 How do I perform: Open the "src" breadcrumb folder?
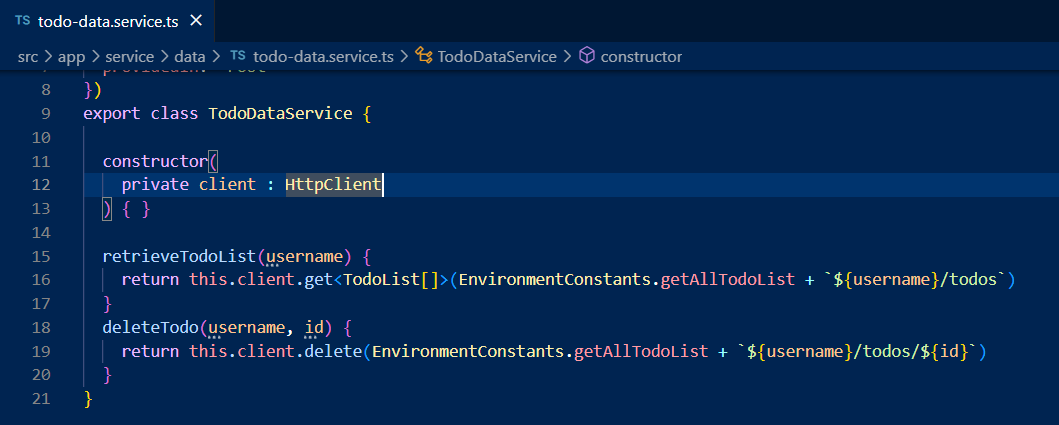click(x=27, y=57)
